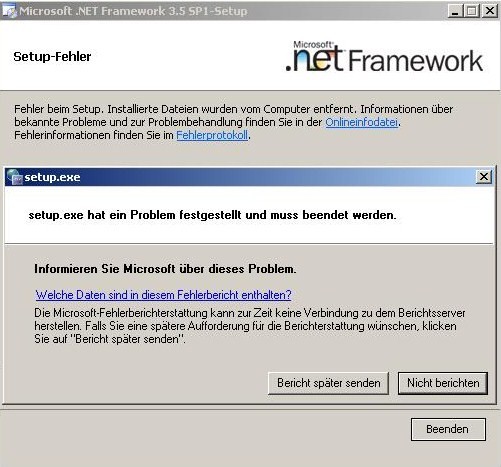Click the .NET Framework Setup window icon
Image resolution: width=501 pixels, height=467 pixels.
(9, 11)
